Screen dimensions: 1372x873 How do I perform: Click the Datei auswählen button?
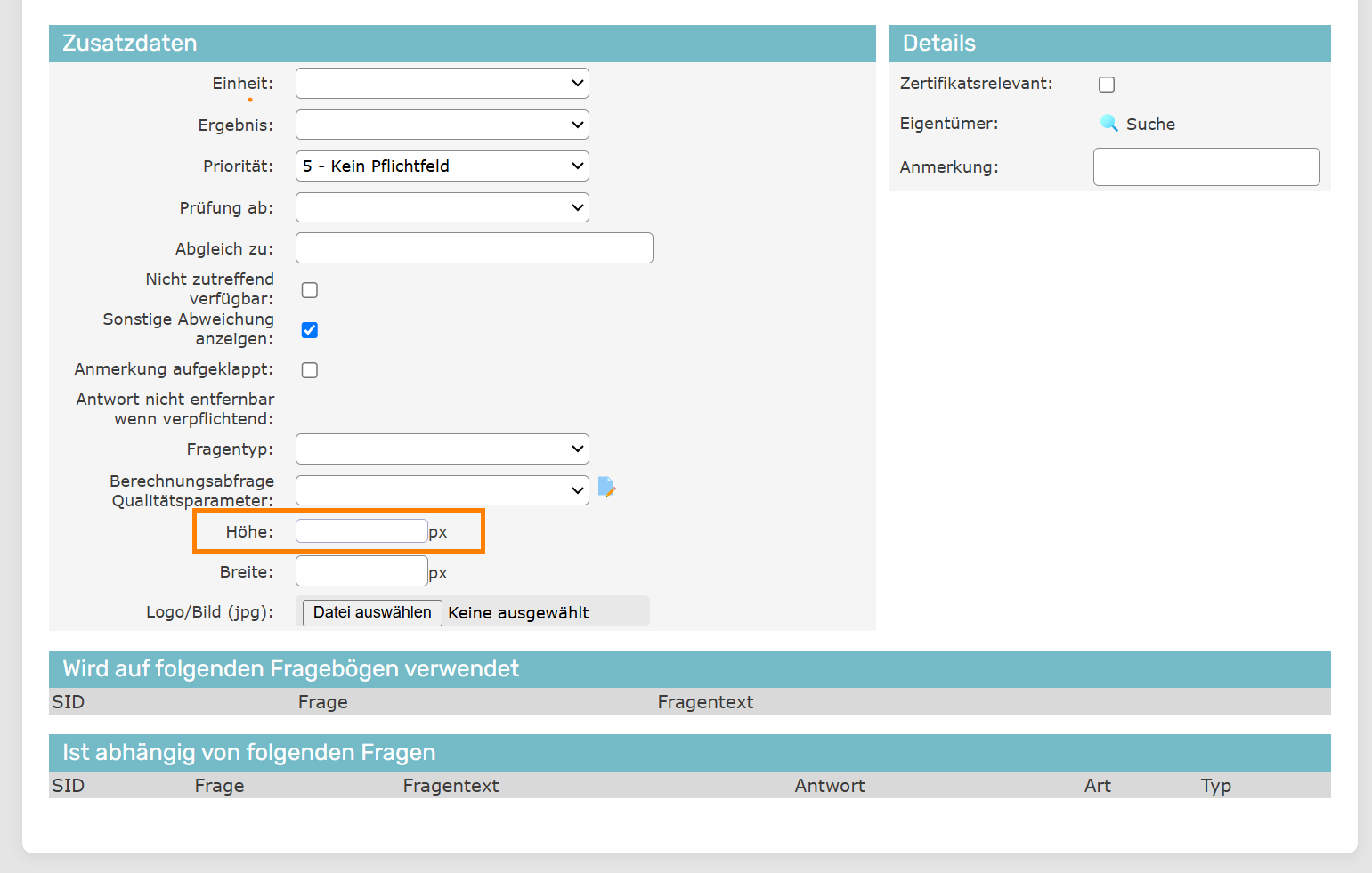tap(372, 612)
